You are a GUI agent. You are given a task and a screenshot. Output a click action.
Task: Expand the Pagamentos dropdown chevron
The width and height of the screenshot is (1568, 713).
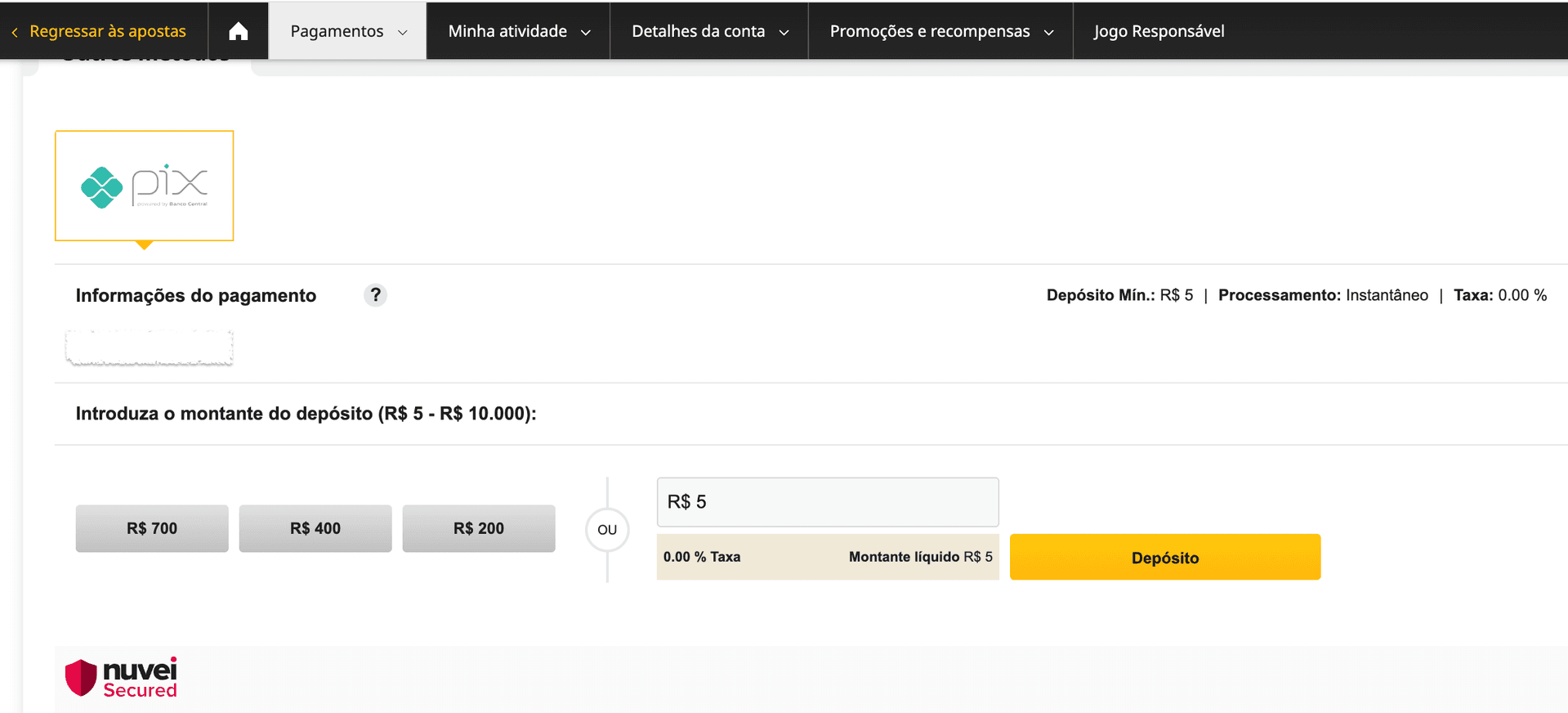[403, 33]
